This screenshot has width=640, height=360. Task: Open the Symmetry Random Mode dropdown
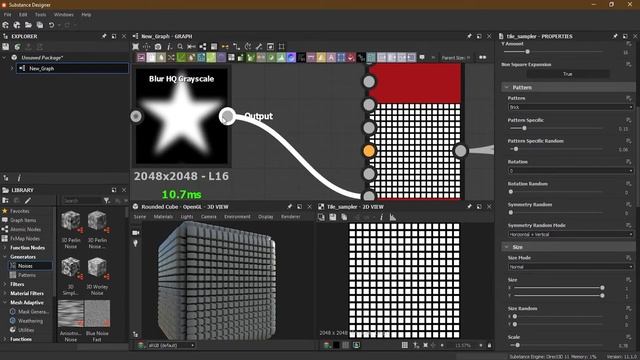(570, 234)
